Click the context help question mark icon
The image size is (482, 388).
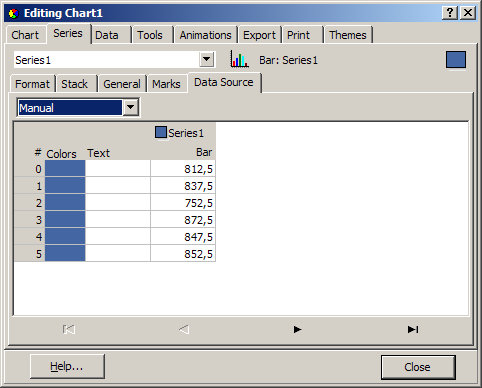point(450,13)
